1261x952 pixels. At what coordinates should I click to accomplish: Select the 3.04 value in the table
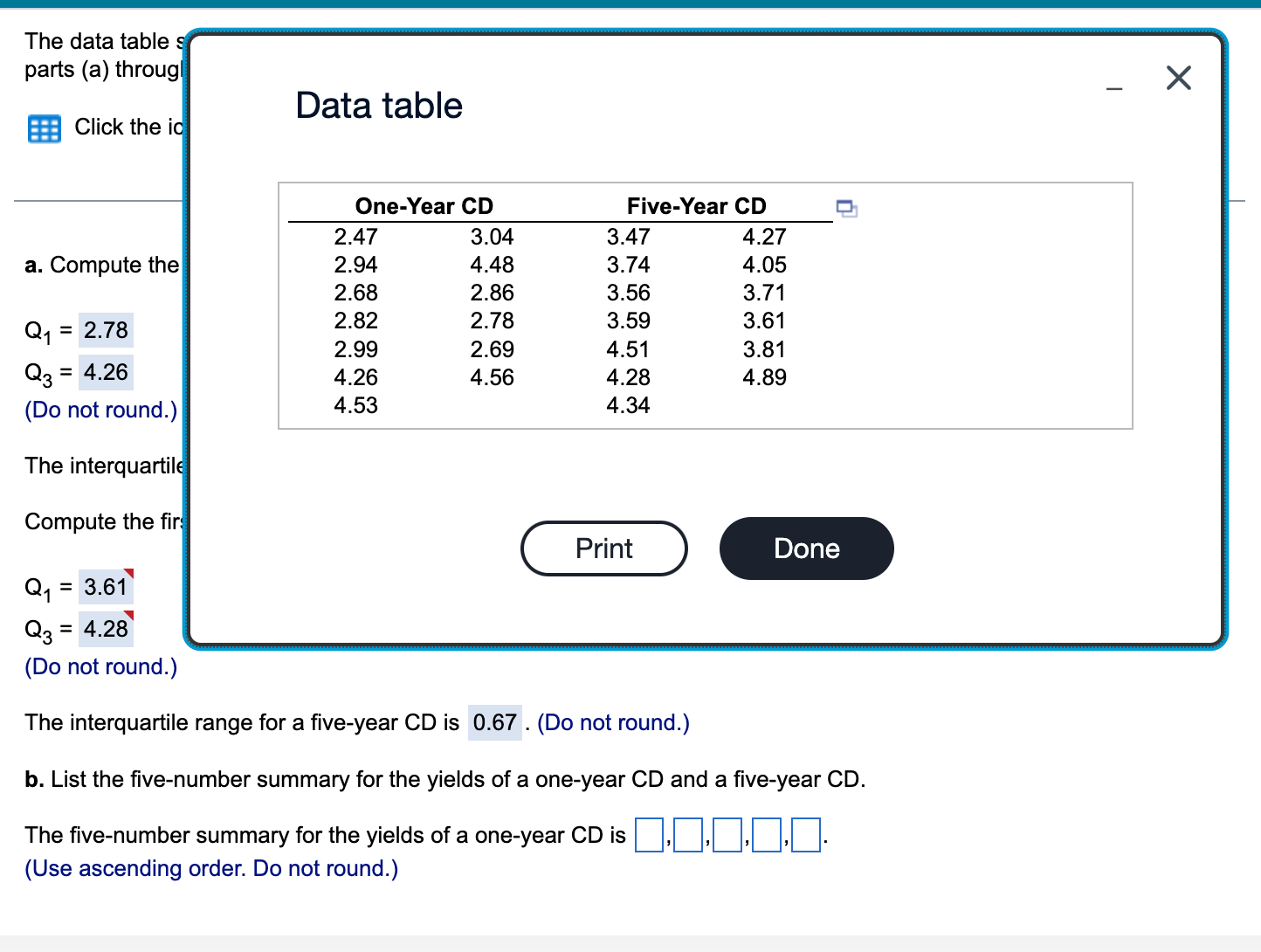click(x=493, y=237)
